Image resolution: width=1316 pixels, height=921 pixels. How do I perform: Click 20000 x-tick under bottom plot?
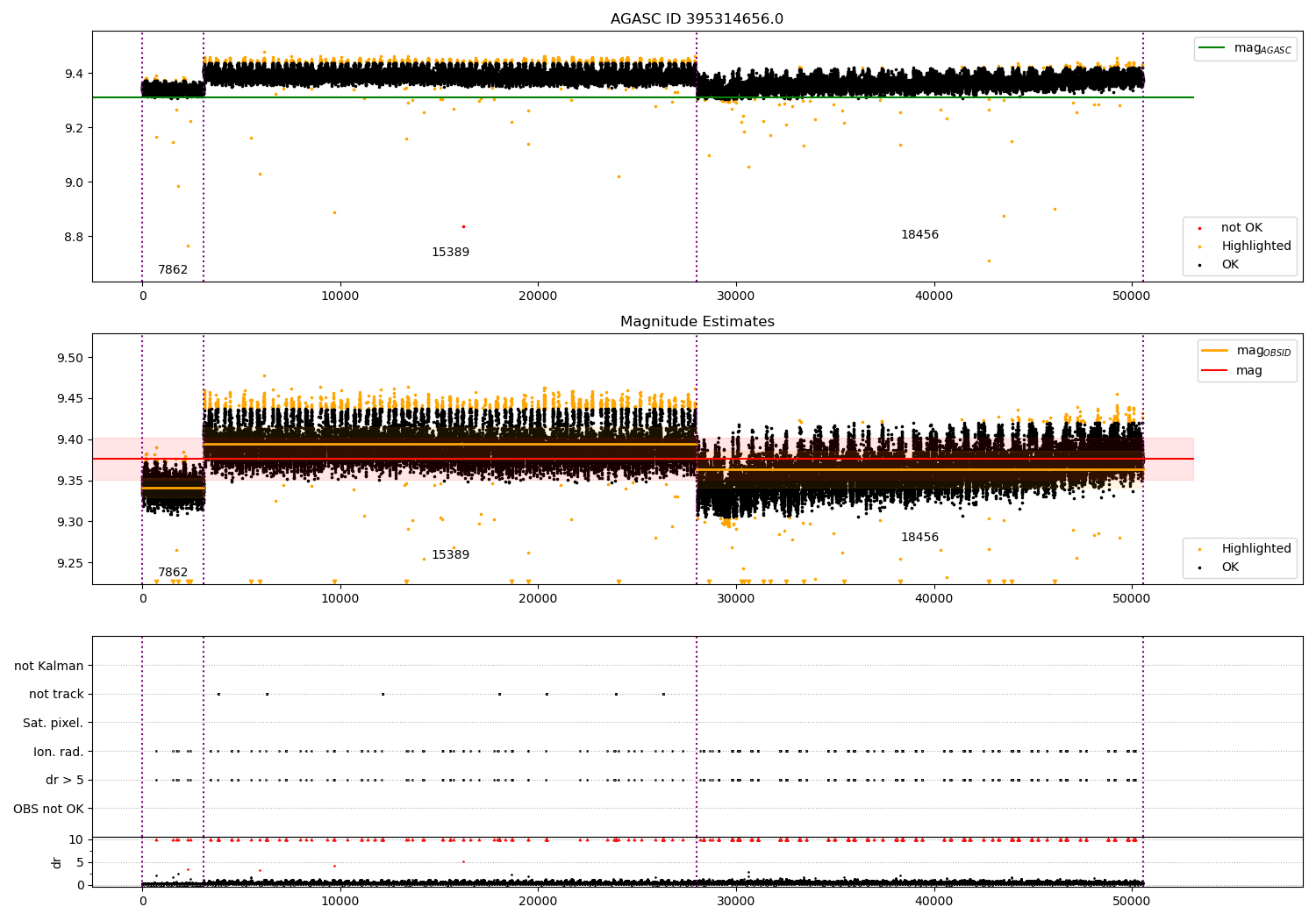[x=538, y=902]
